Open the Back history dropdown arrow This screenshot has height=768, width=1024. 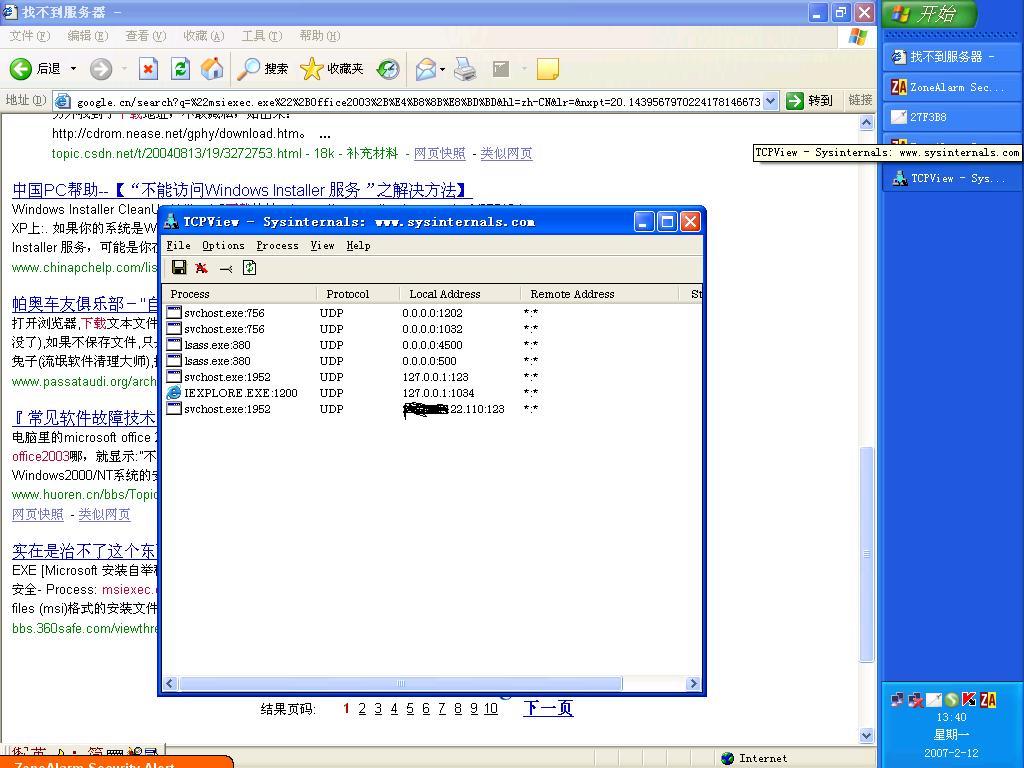[x=73, y=69]
